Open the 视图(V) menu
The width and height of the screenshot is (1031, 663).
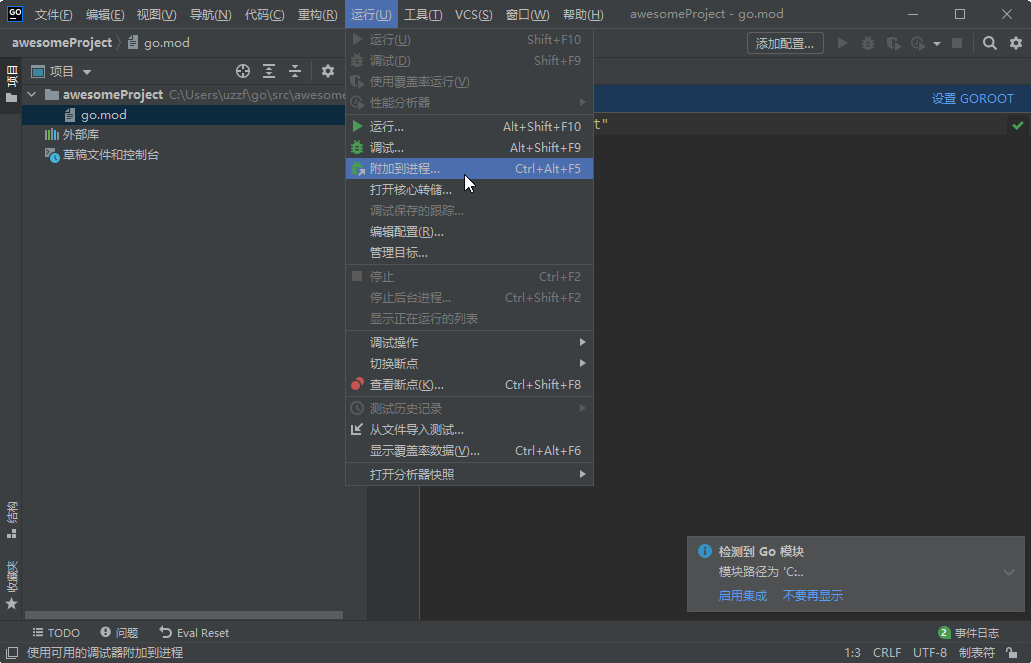[x=156, y=14]
